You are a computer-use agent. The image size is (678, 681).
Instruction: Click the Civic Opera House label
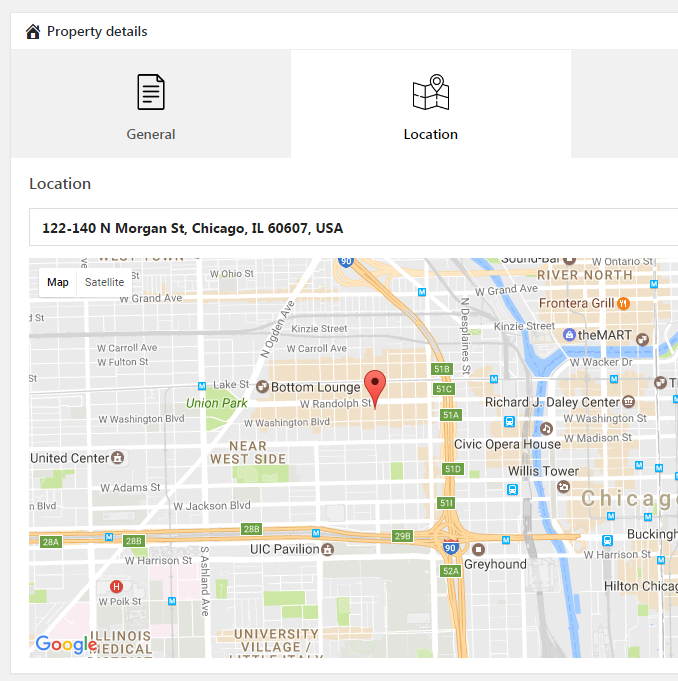[507, 444]
